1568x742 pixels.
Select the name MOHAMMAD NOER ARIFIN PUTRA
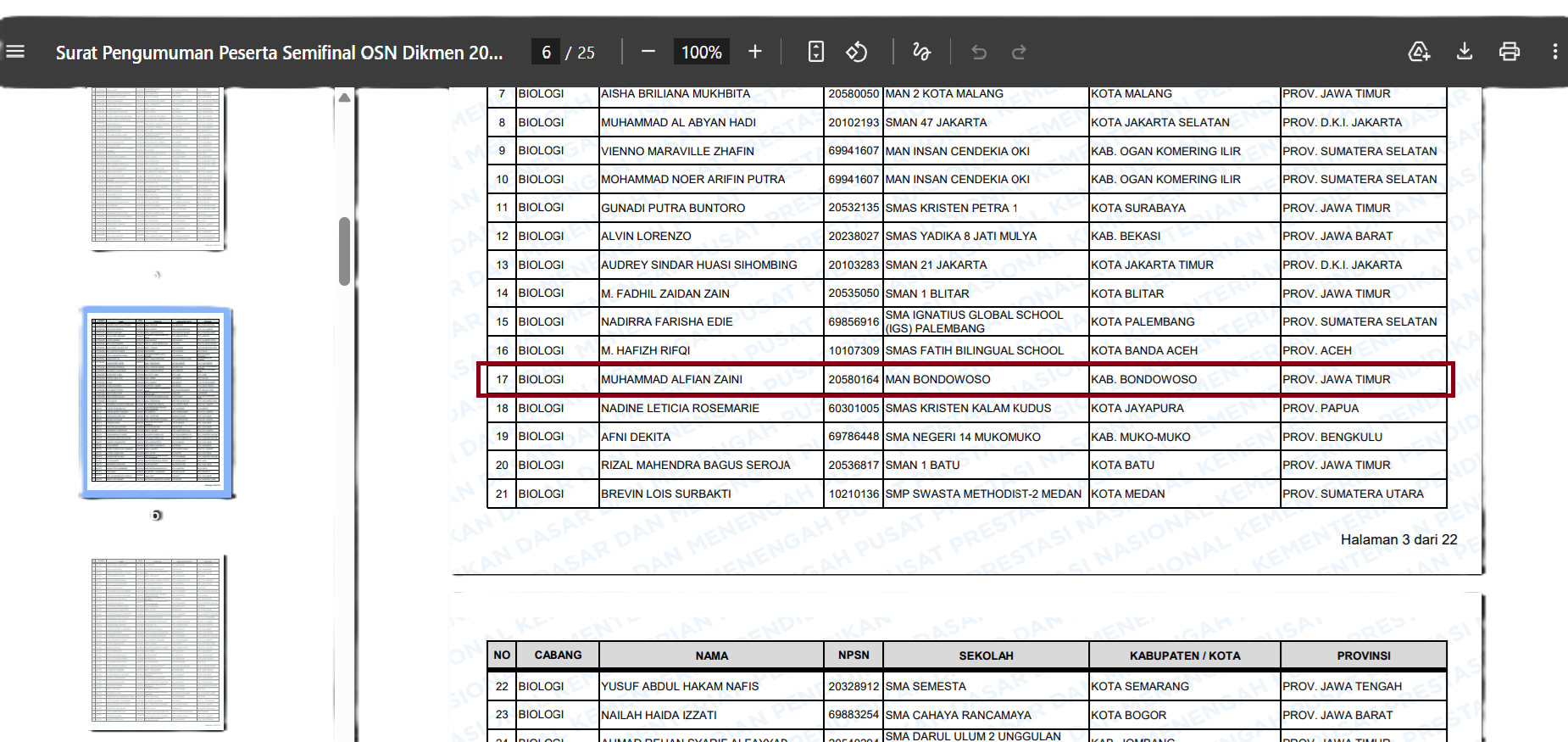(x=693, y=180)
